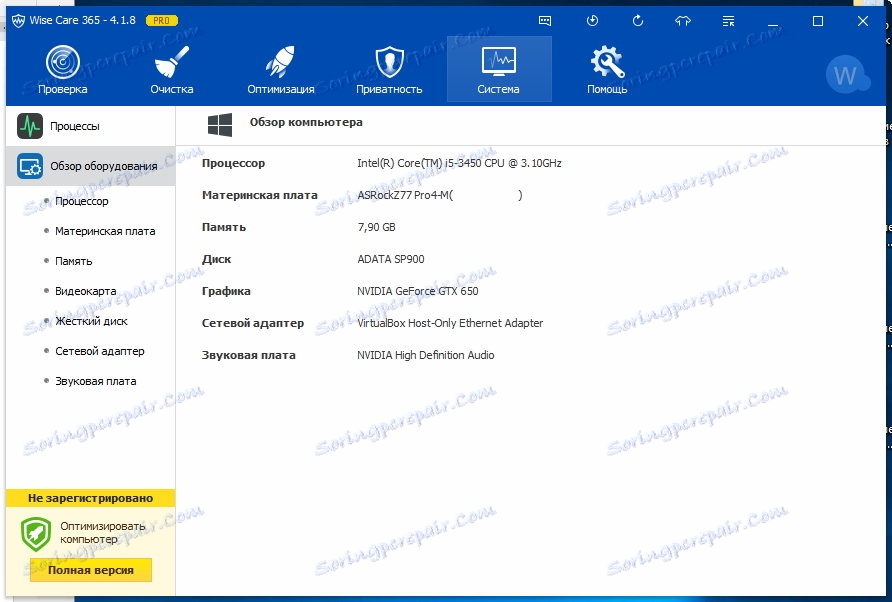The width and height of the screenshot is (892, 602).
Task: Click the Wise Care 365 shield logo
Action: (x=18, y=21)
